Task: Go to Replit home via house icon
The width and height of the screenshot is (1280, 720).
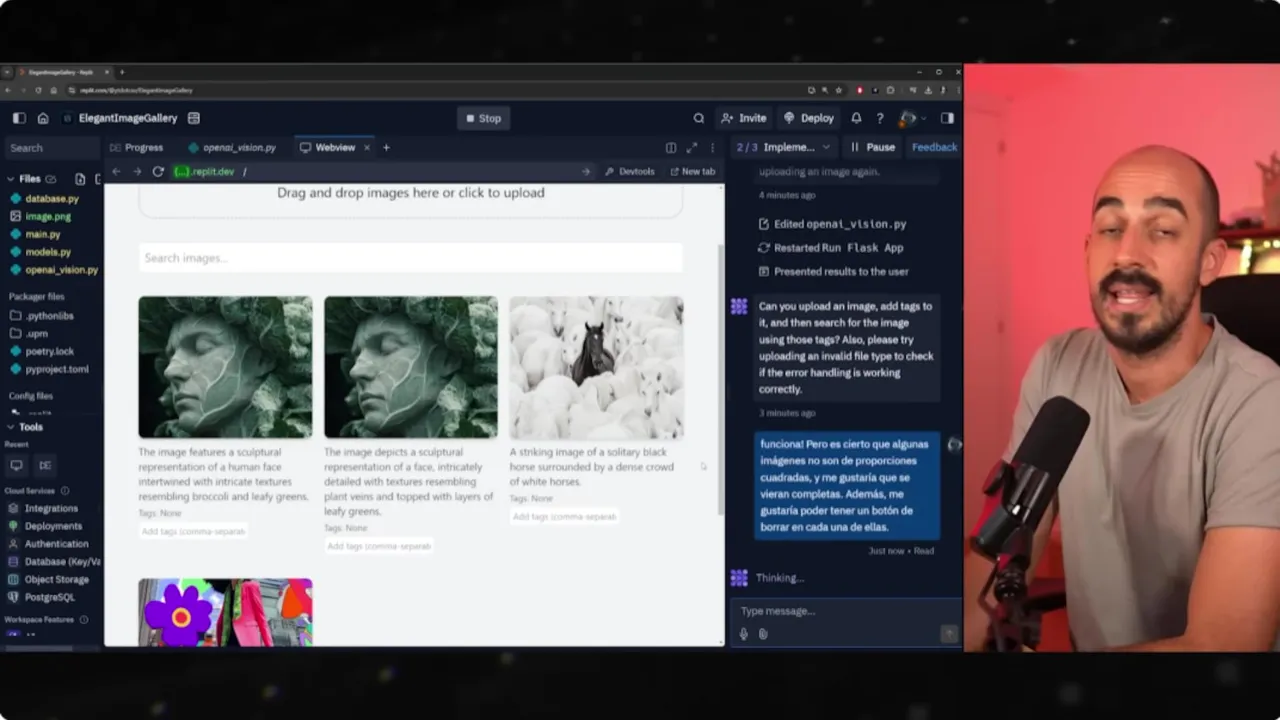Action: [x=43, y=118]
